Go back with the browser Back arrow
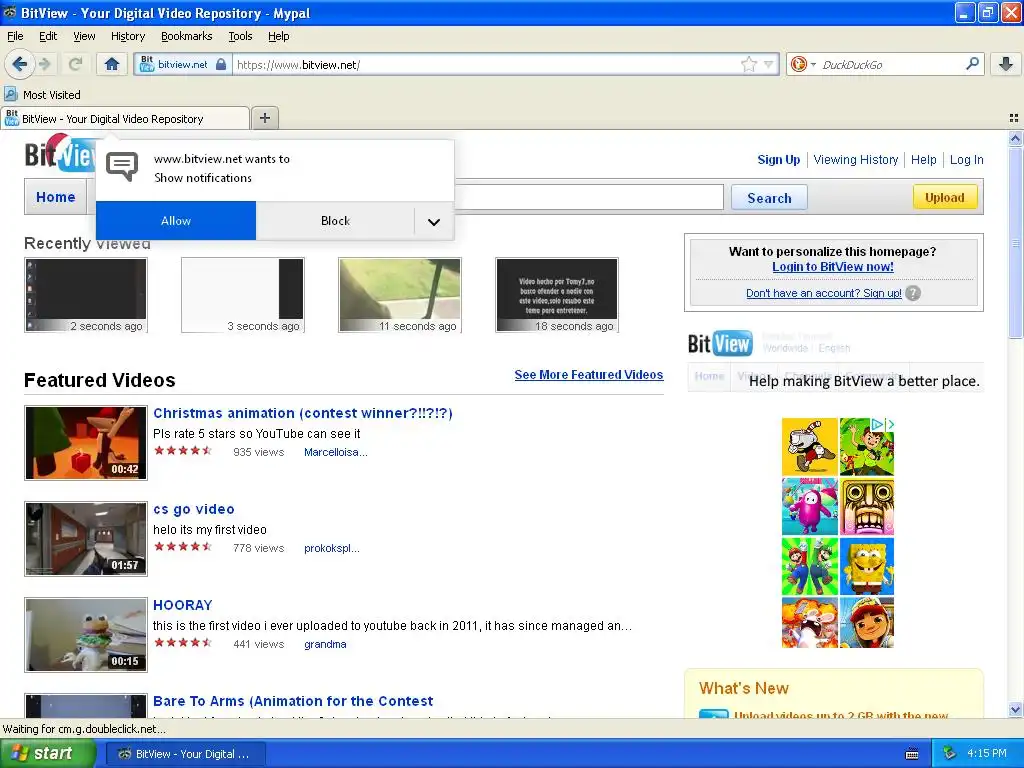This screenshot has width=1024, height=768. [19, 64]
